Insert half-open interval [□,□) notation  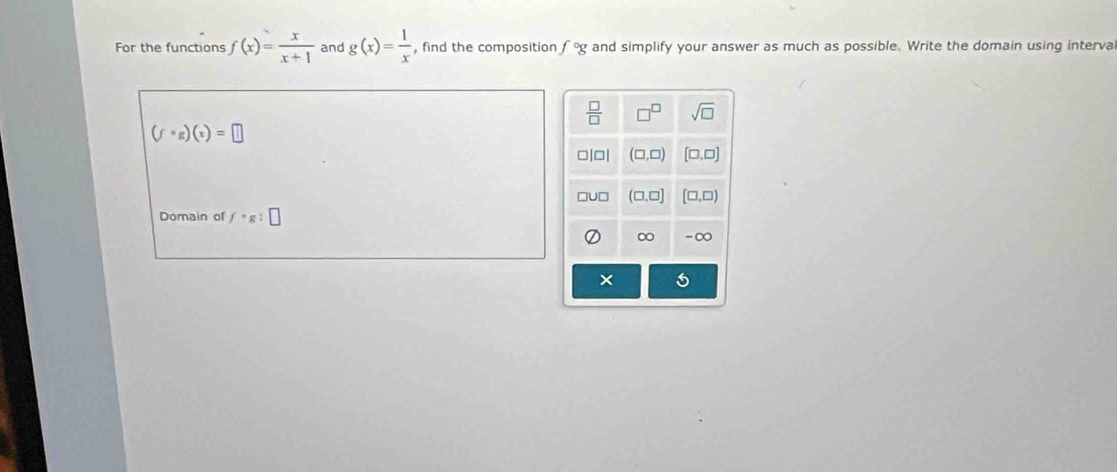pyautogui.click(x=699, y=197)
